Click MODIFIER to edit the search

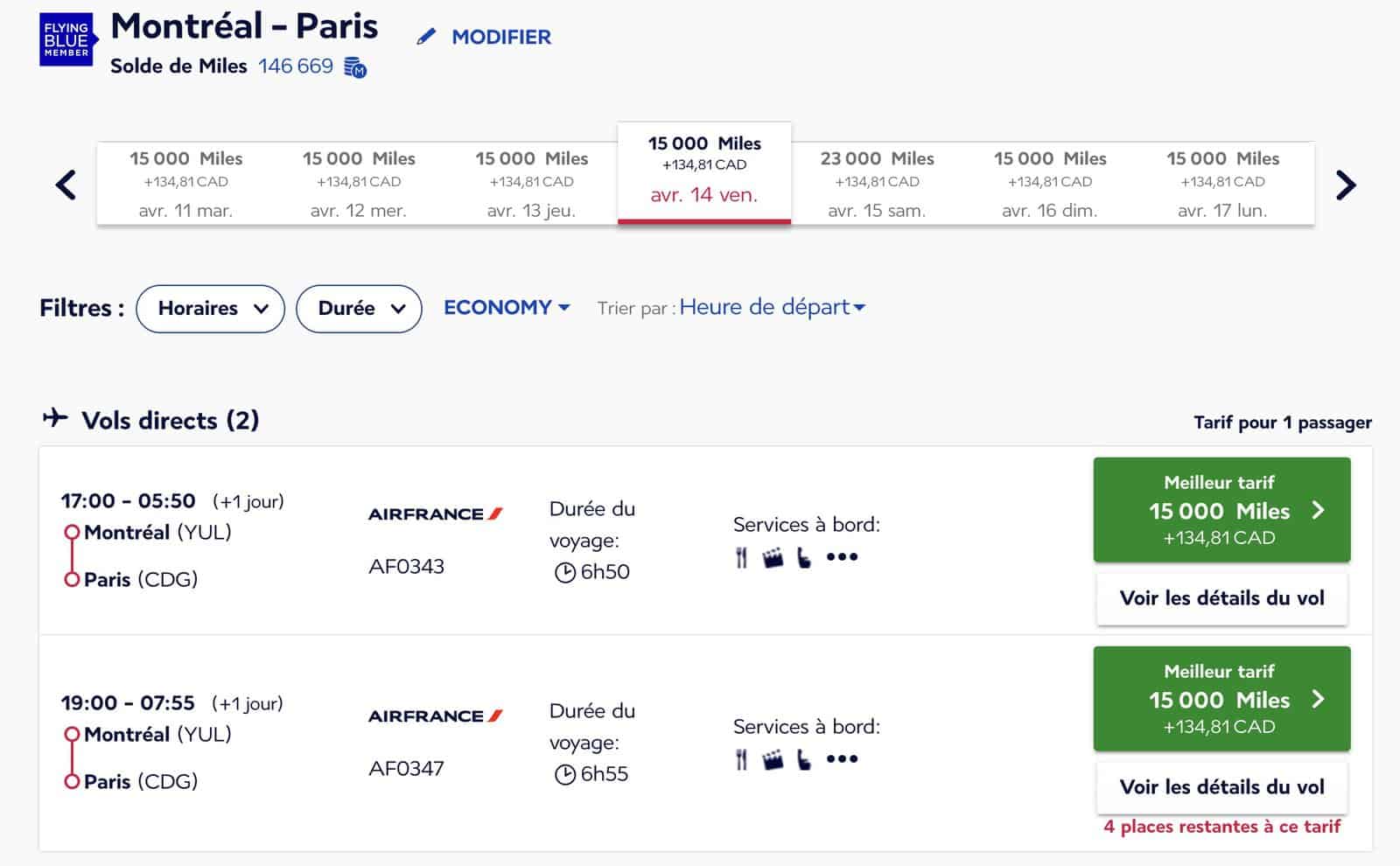[499, 38]
